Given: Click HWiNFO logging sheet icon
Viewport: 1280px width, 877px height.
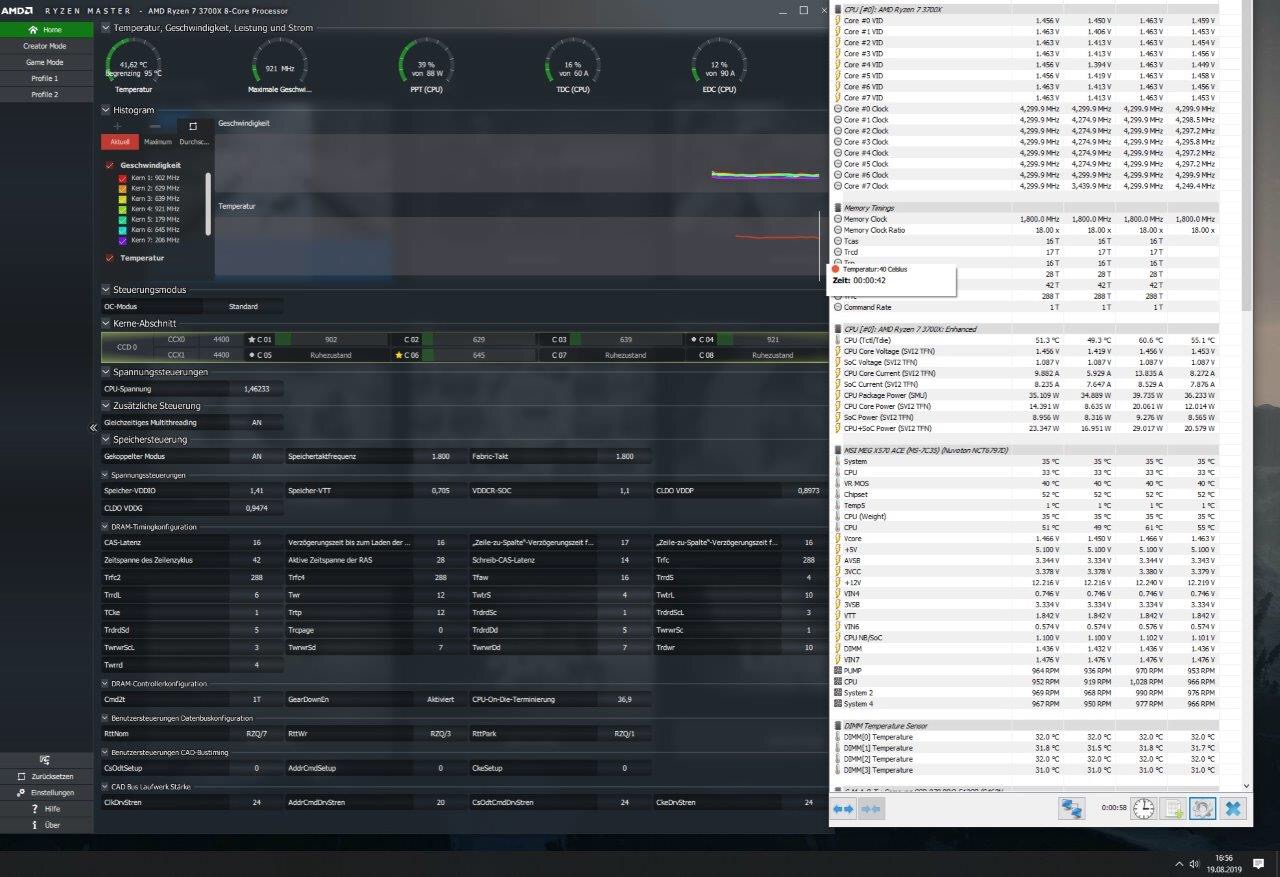Looking at the screenshot, I should (1174, 808).
